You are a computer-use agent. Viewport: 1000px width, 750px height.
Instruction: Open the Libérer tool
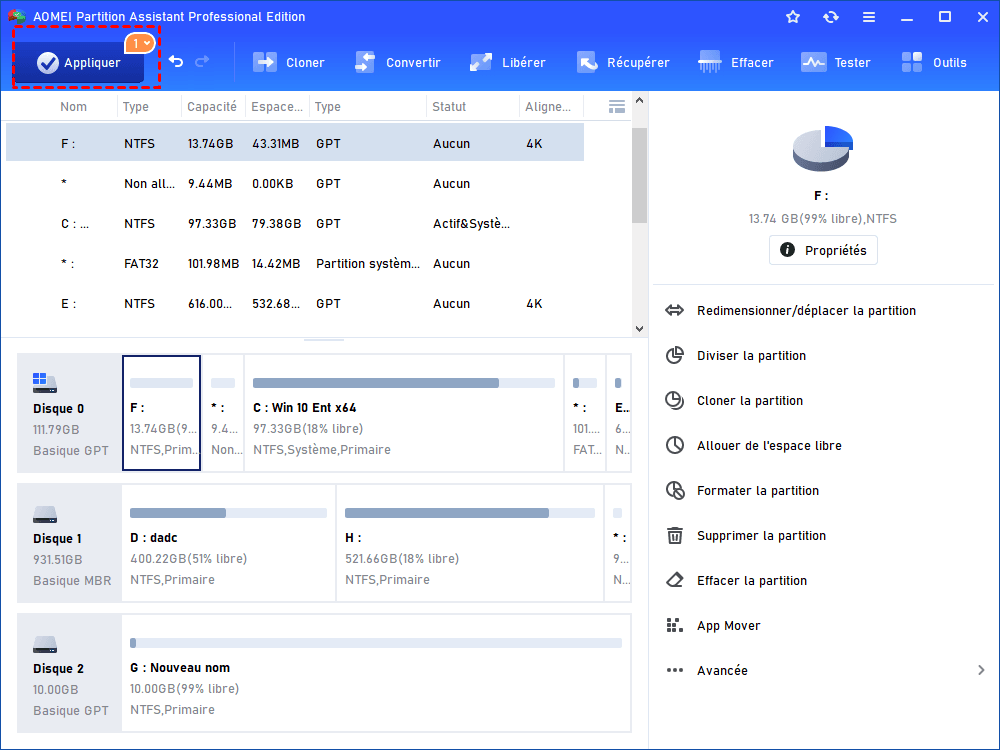pyautogui.click(x=507, y=62)
